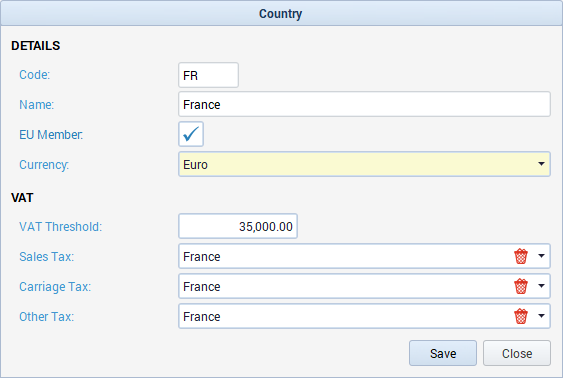563x378 pixels.
Task: Untick the EU Member checkbox
Action: [191, 134]
